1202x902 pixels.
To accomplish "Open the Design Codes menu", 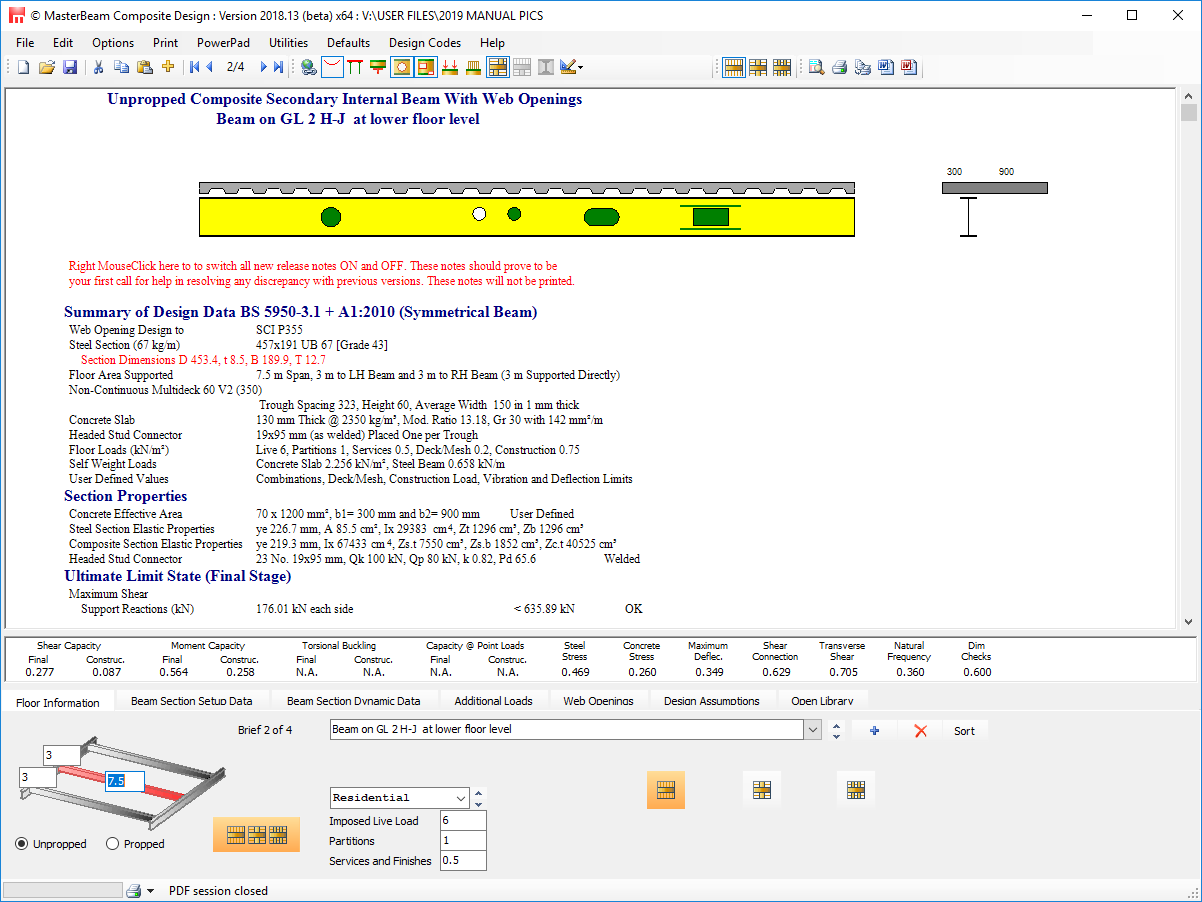I will [424, 43].
